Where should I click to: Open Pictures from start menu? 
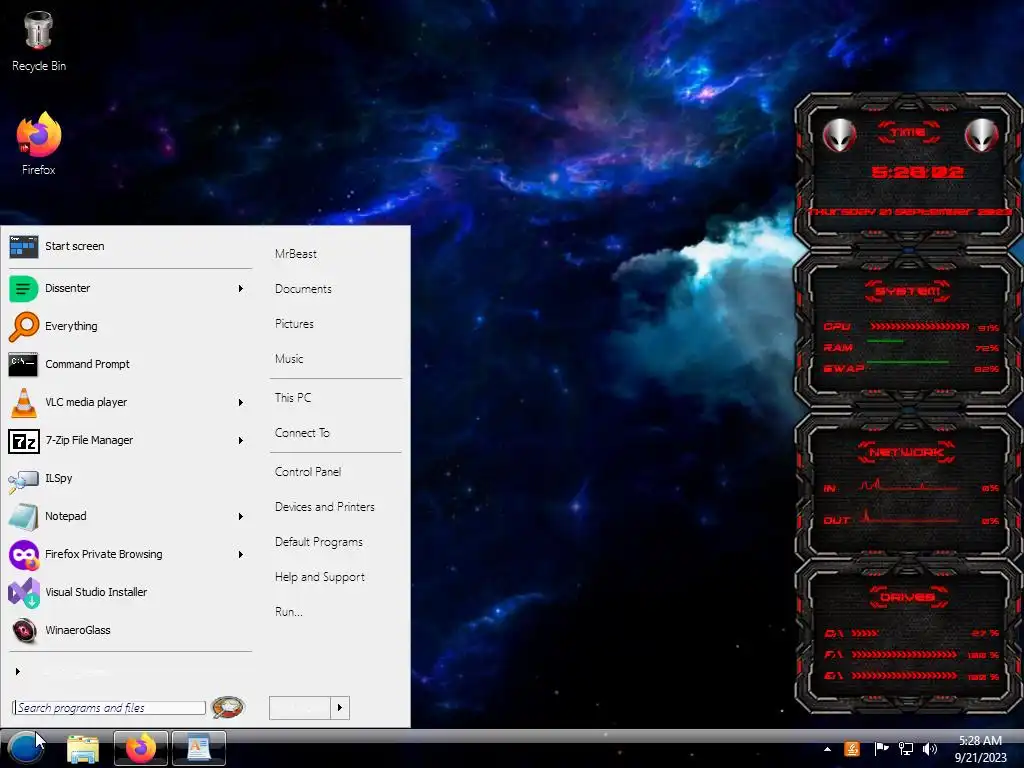pyautogui.click(x=294, y=324)
